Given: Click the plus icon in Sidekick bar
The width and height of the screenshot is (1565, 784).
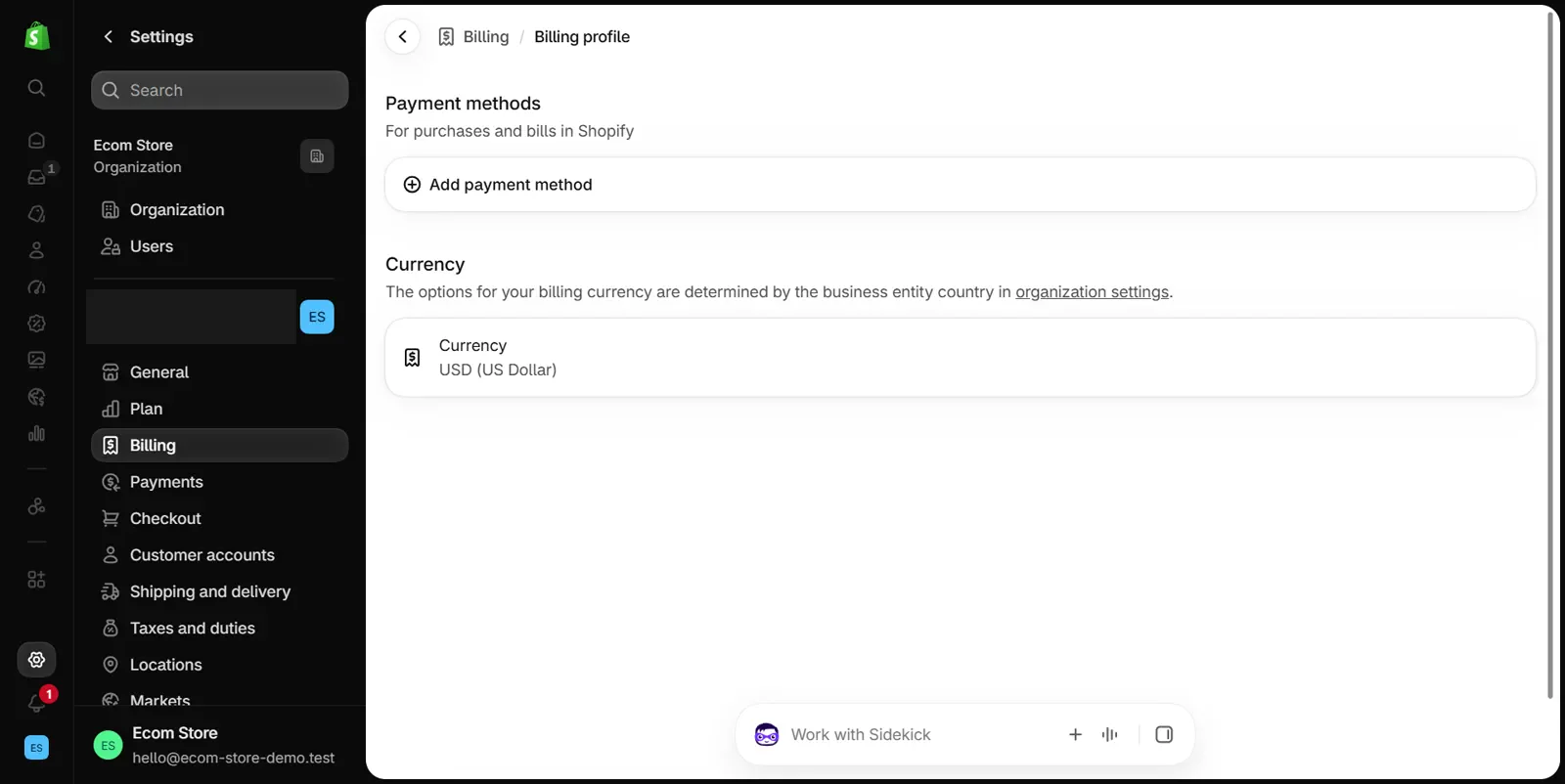Looking at the screenshot, I should pos(1075,734).
